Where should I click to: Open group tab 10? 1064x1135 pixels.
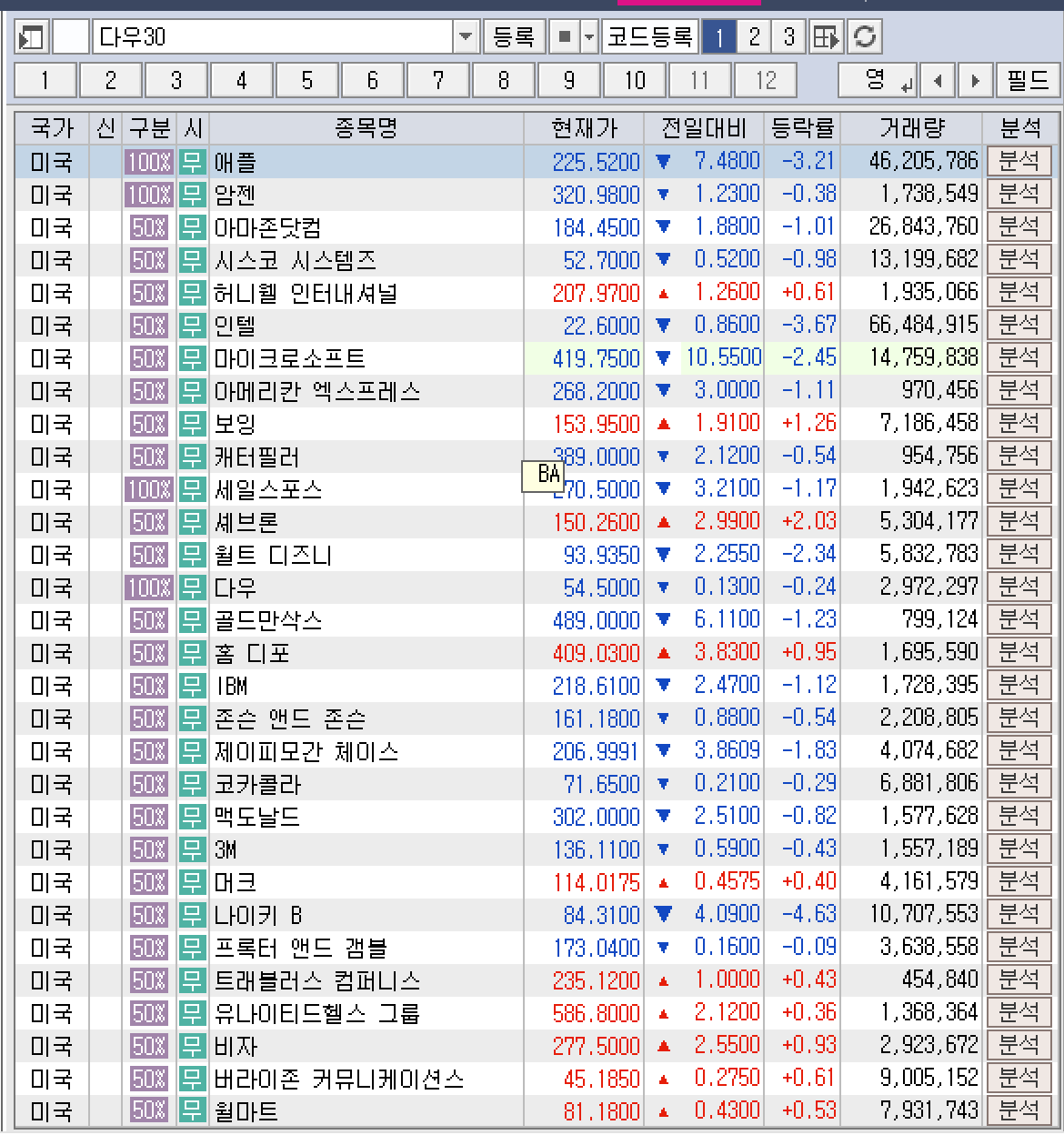634,81
